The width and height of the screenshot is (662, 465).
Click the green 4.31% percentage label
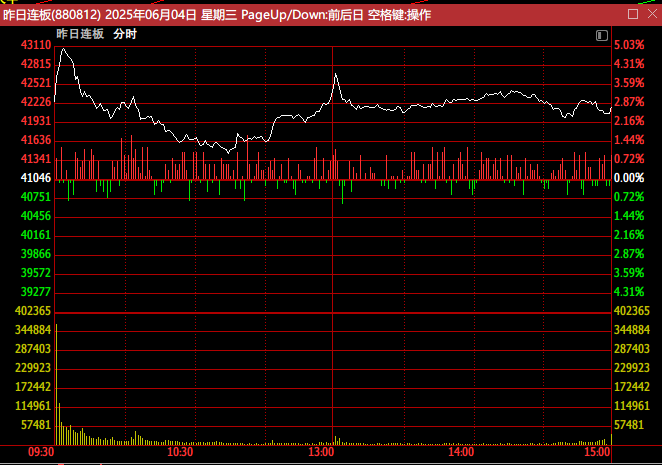629,292
